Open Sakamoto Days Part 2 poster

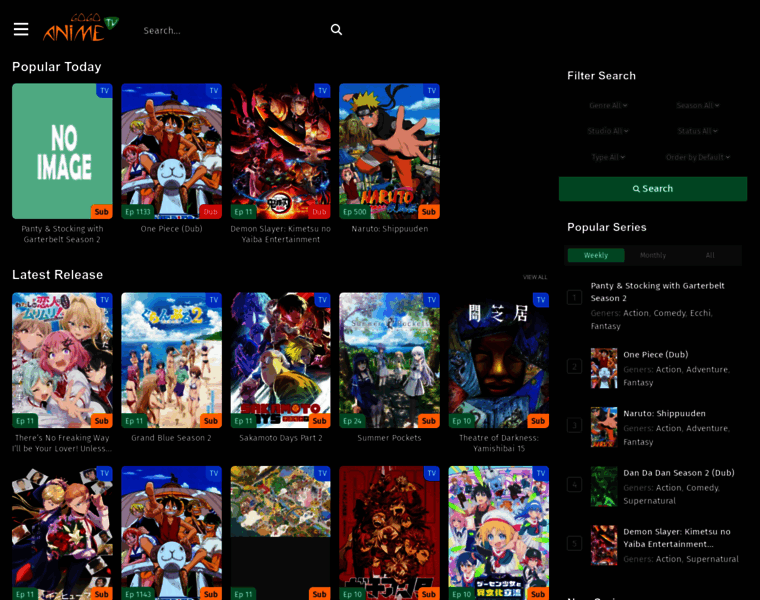(x=280, y=360)
